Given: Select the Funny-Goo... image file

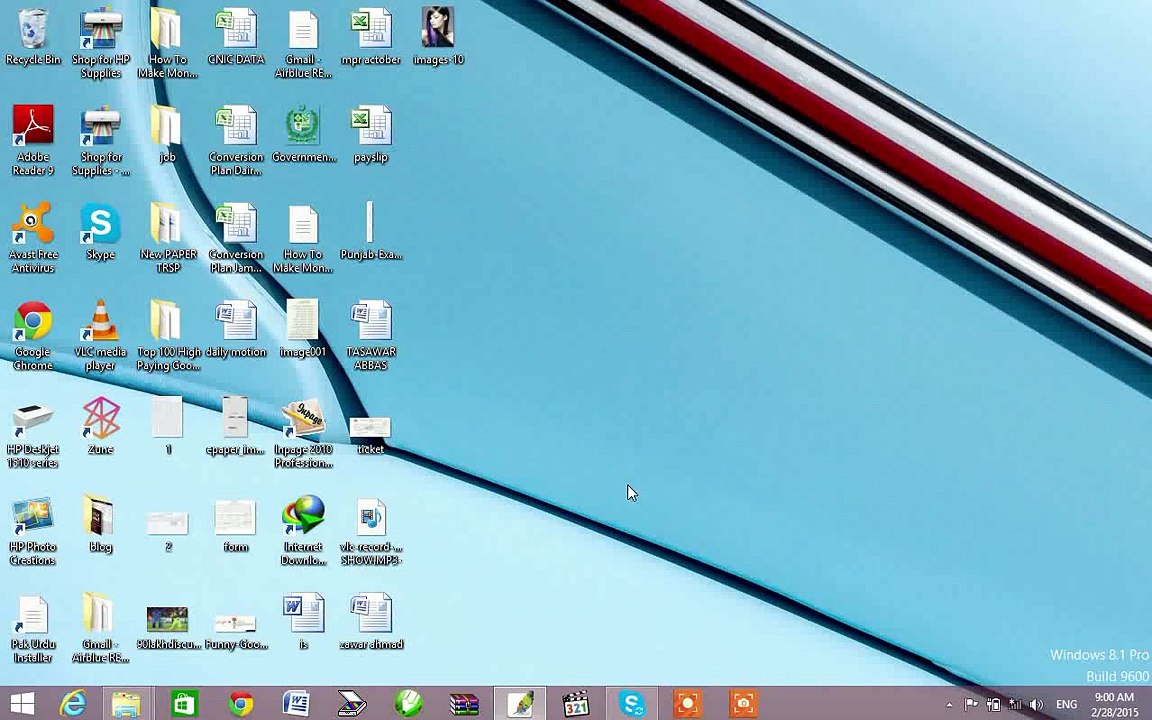Looking at the screenshot, I should pos(236,631).
